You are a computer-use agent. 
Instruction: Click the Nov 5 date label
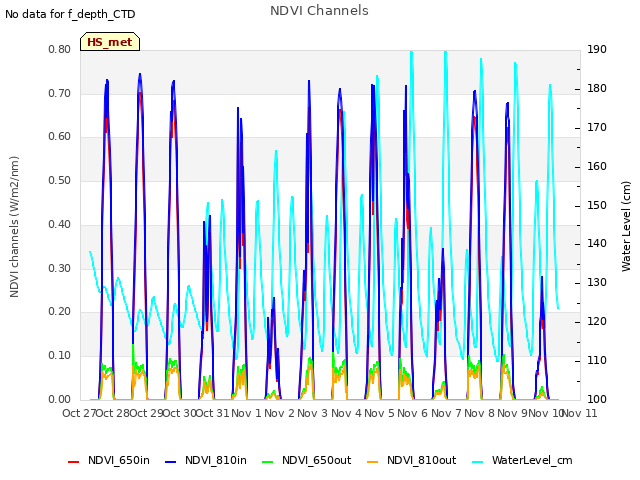click(379, 413)
